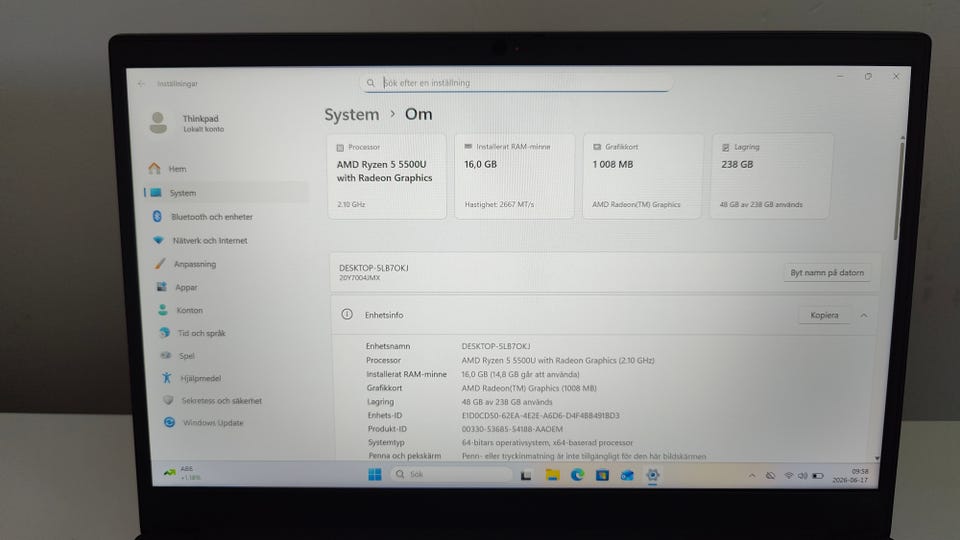
Task: Click the 'DESKTOP-5LB7OKJ' Enhetsnamn value
Action: [x=496, y=346]
